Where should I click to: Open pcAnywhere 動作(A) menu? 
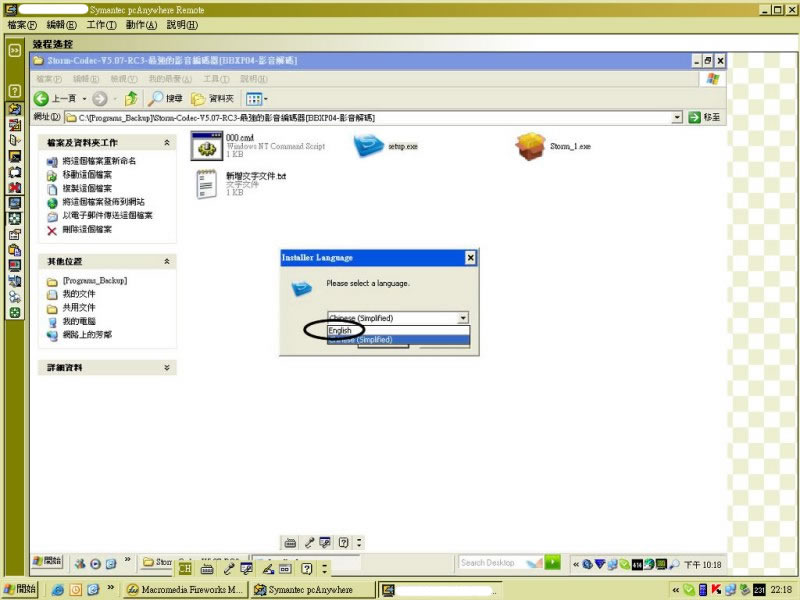click(141, 25)
